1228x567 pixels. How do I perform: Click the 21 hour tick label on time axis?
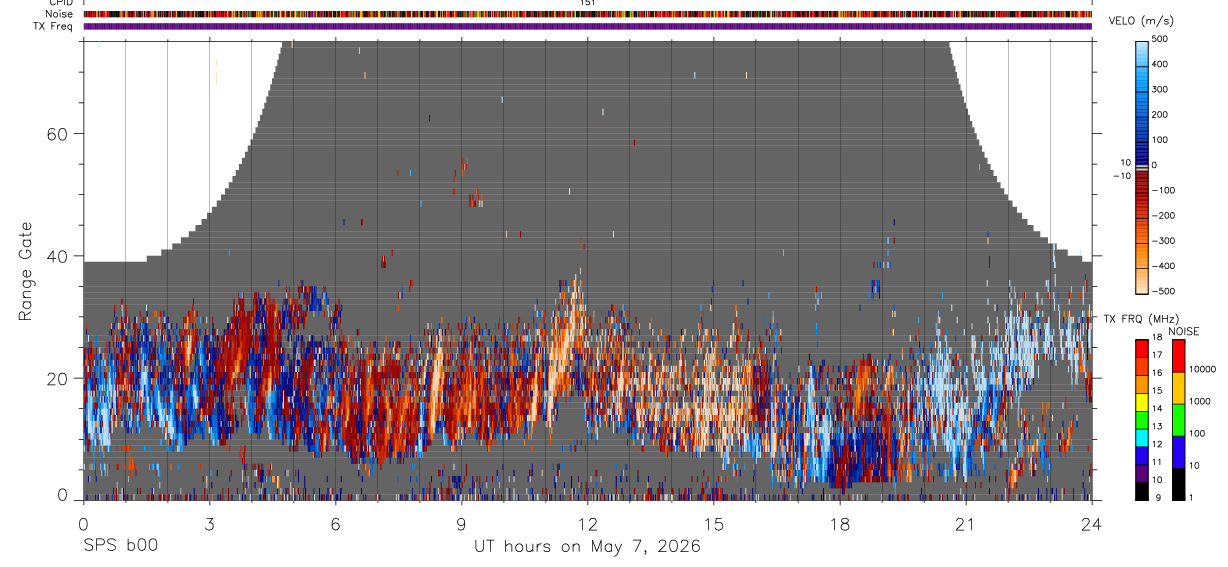point(965,523)
